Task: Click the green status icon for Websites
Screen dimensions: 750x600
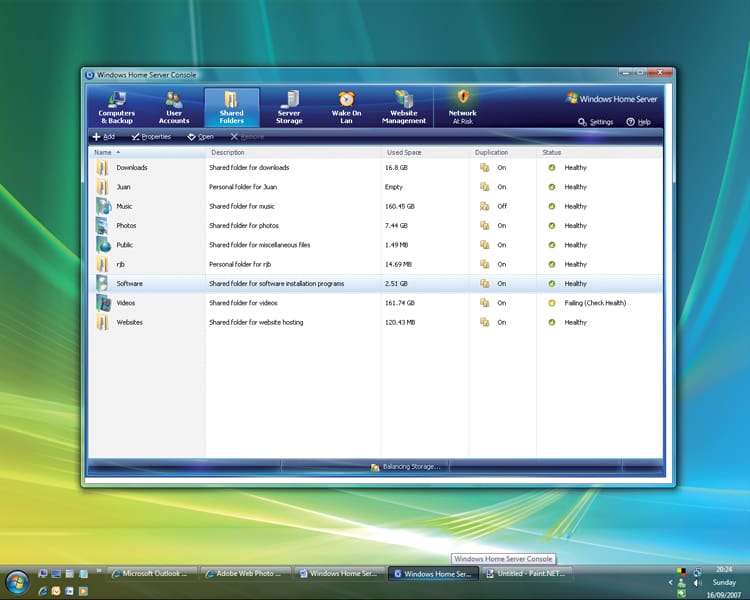Action: pos(551,322)
